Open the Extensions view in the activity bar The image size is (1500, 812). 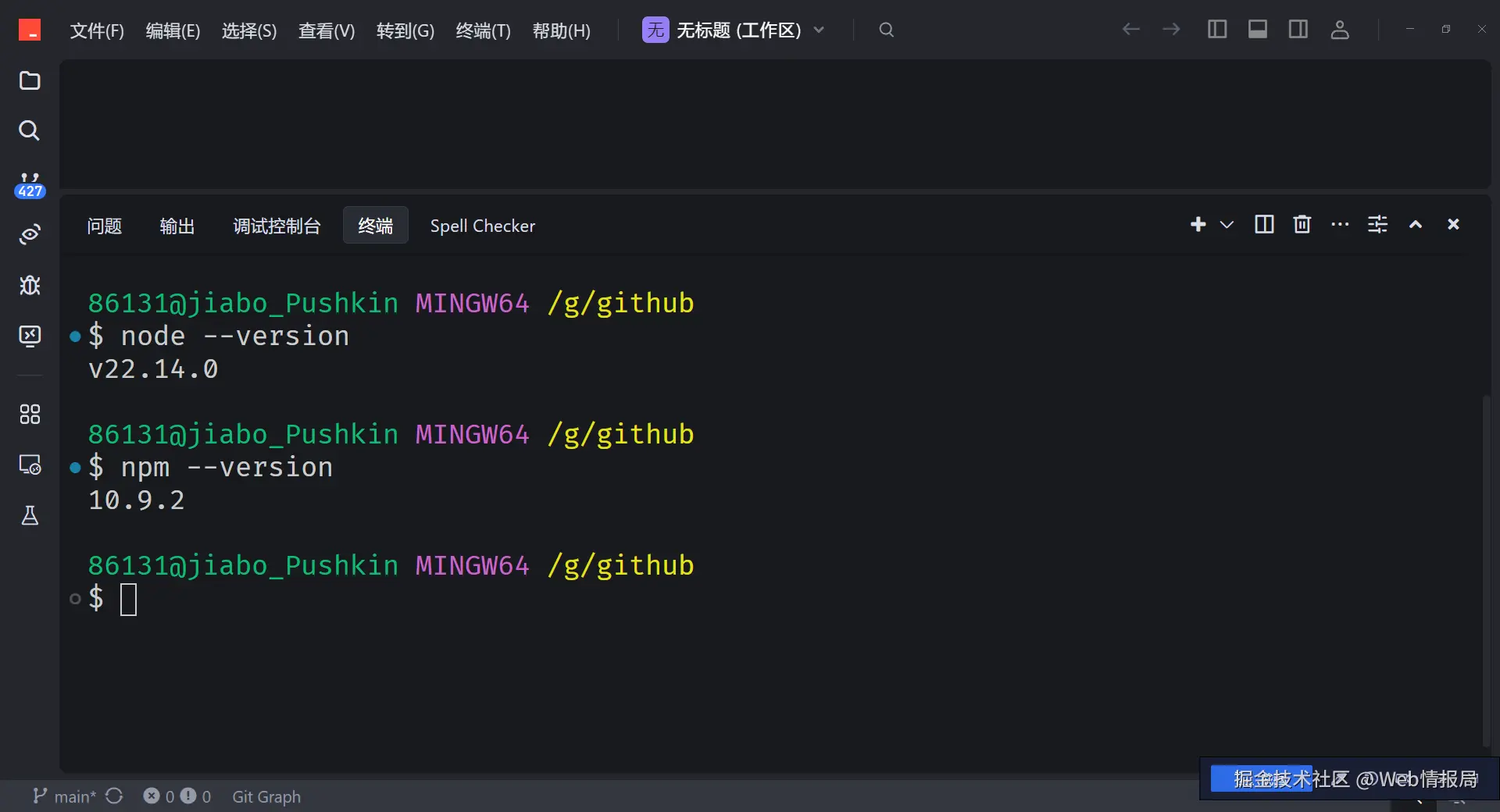tap(30, 414)
